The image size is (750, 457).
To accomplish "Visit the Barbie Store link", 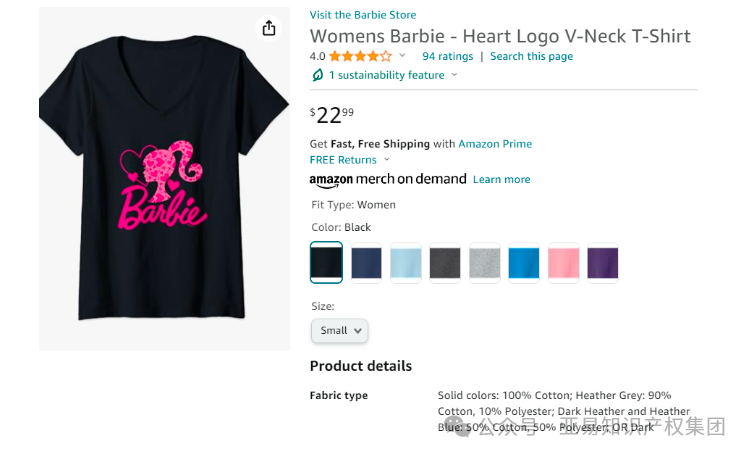I will (363, 15).
